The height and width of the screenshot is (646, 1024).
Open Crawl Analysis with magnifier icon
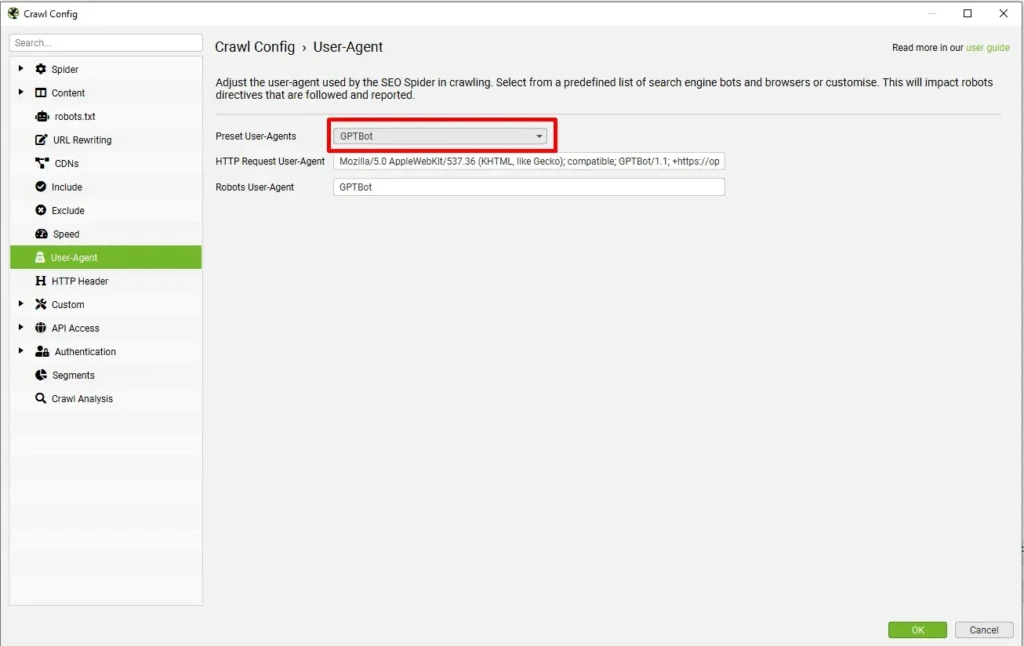[x=41, y=398]
